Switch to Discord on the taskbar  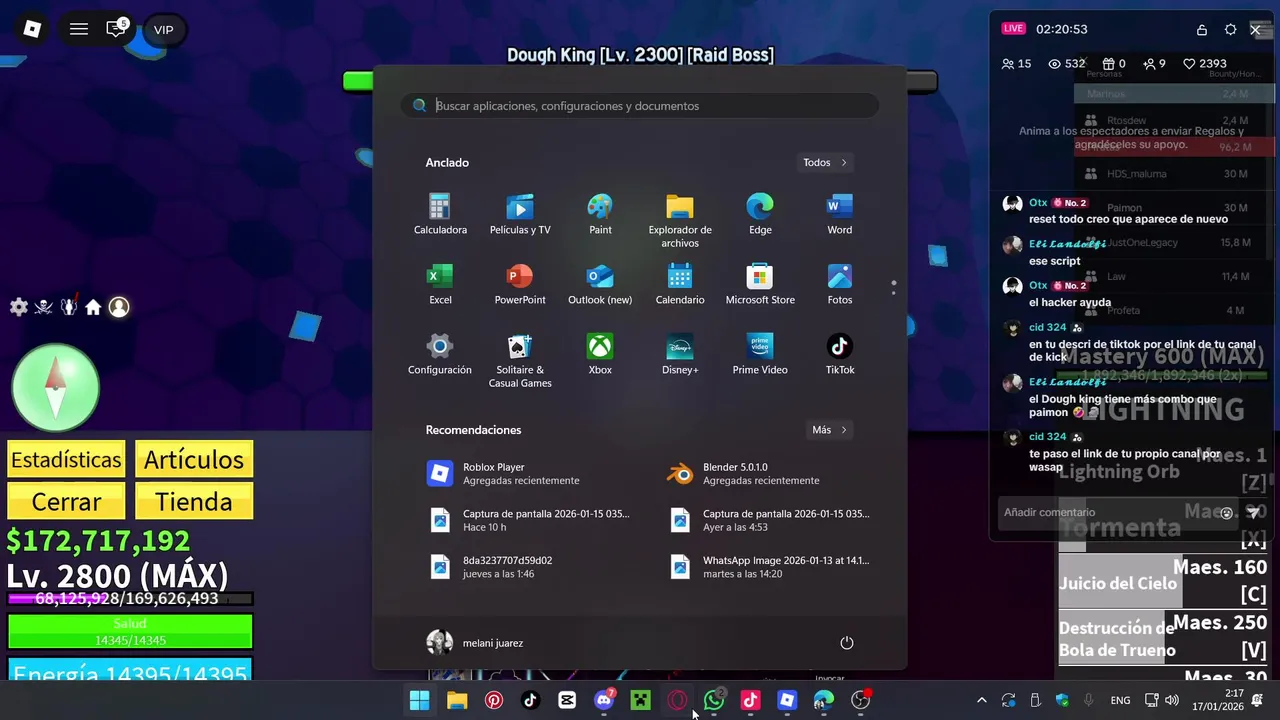click(x=604, y=700)
